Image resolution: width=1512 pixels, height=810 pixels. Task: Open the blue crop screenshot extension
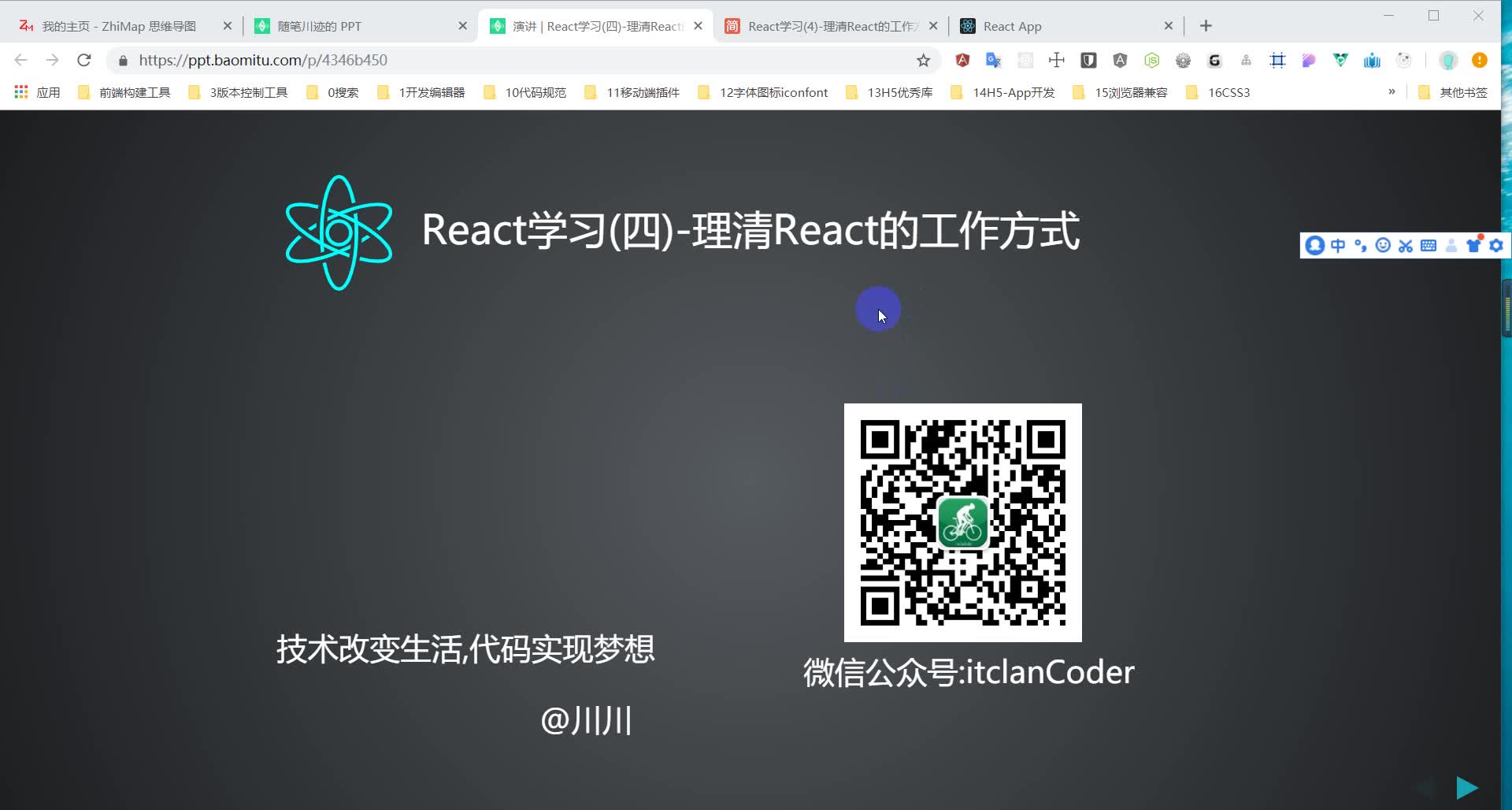[1277, 60]
